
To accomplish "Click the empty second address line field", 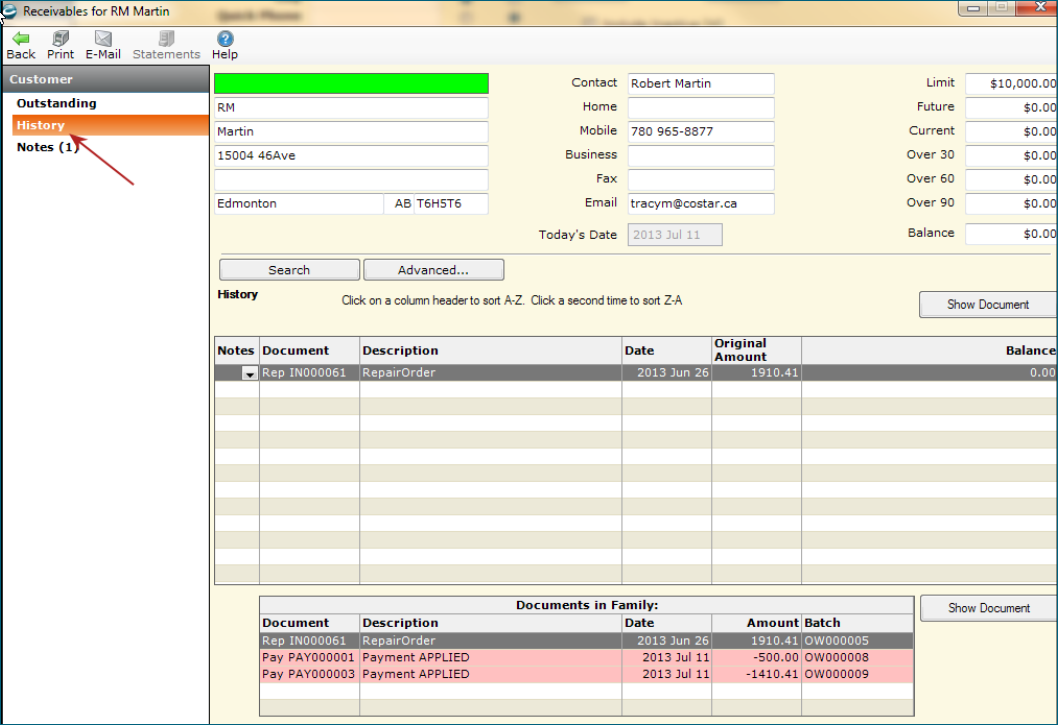I will pos(351,180).
